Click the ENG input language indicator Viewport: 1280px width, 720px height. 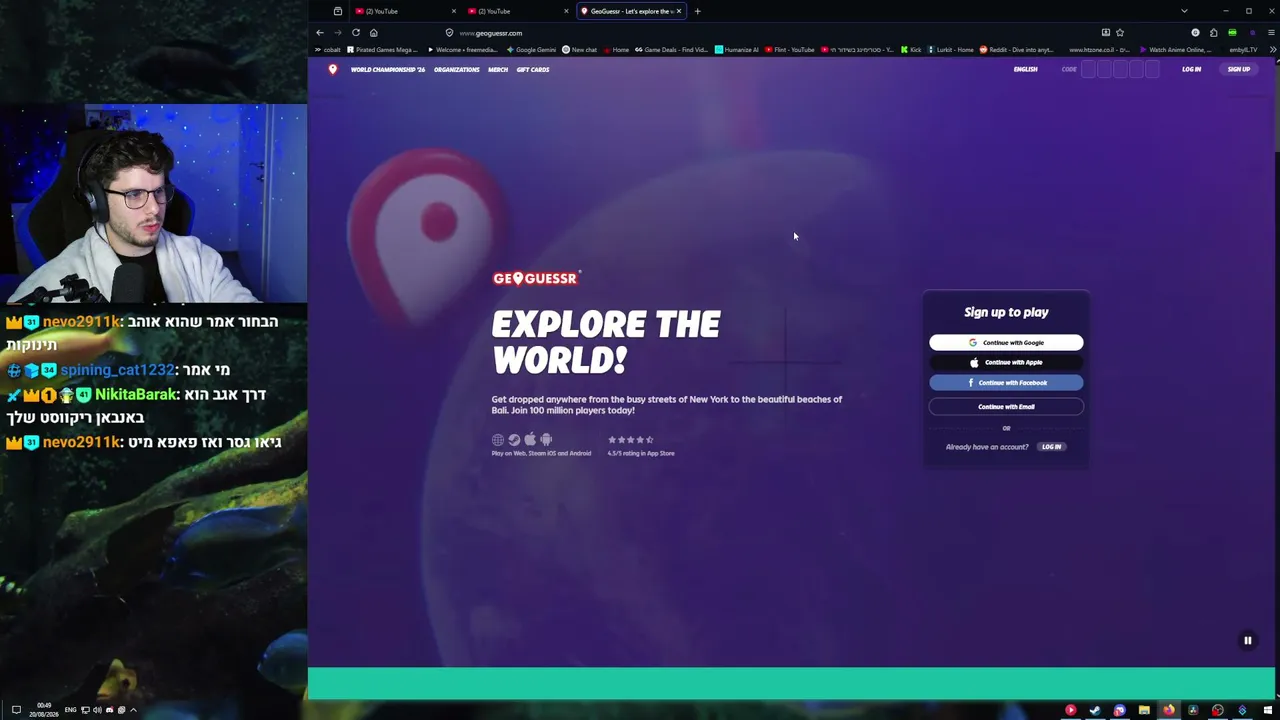[70, 710]
